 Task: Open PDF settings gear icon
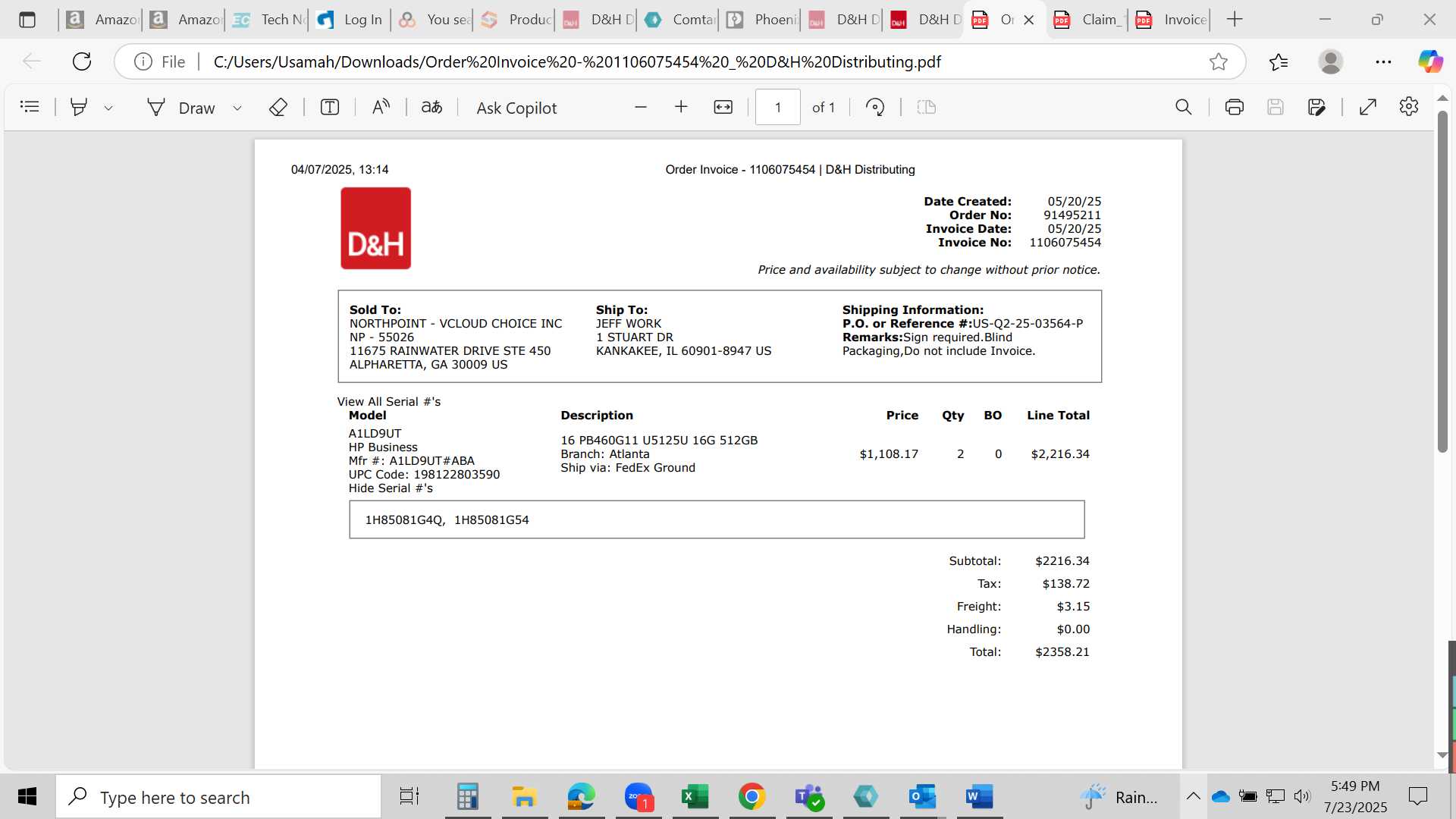pyautogui.click(x=1409, y=106)
